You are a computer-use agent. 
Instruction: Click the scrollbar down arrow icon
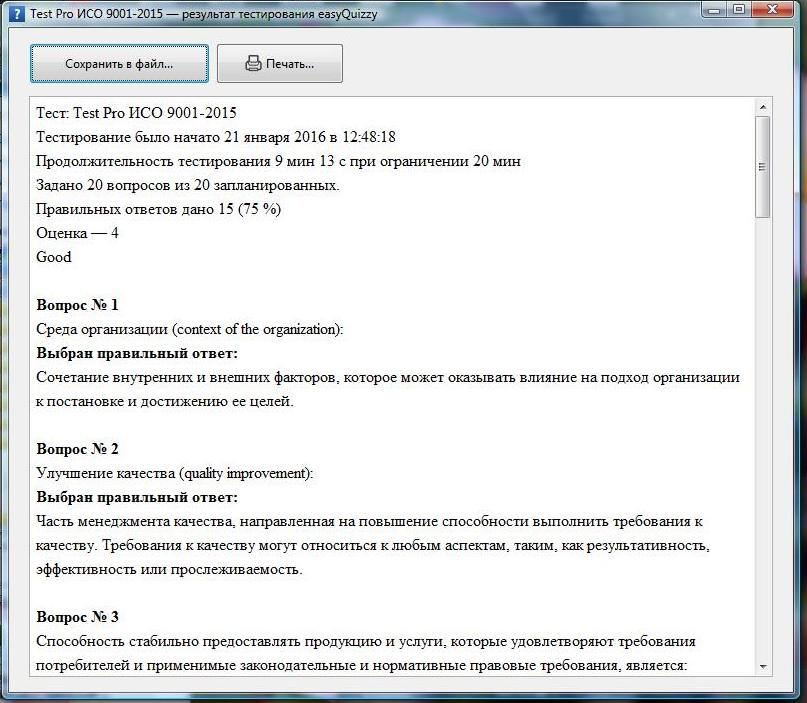pyautogui.click(x=765, y=668)
